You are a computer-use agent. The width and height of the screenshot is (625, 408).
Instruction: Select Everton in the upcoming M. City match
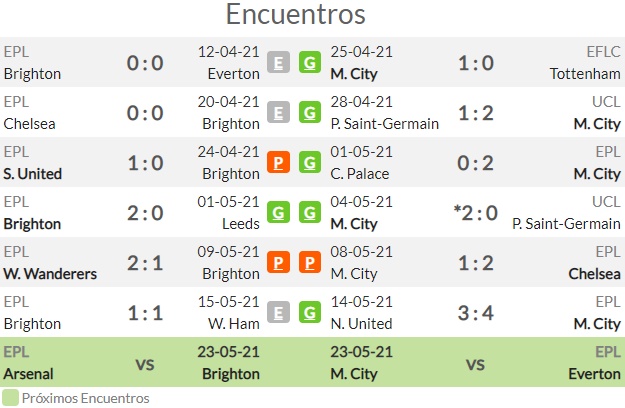click(594, 374)
